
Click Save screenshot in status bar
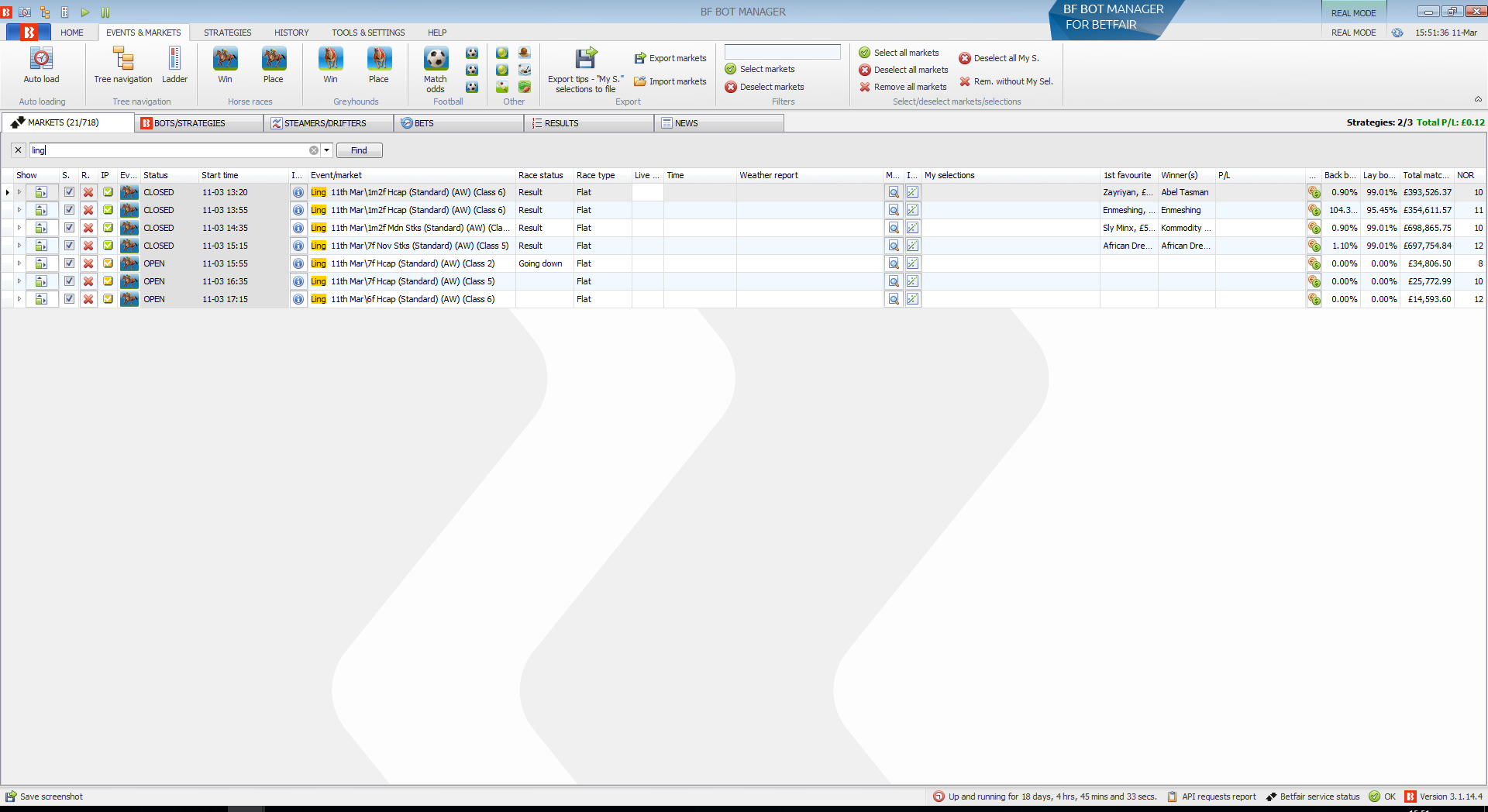[44, 797]
